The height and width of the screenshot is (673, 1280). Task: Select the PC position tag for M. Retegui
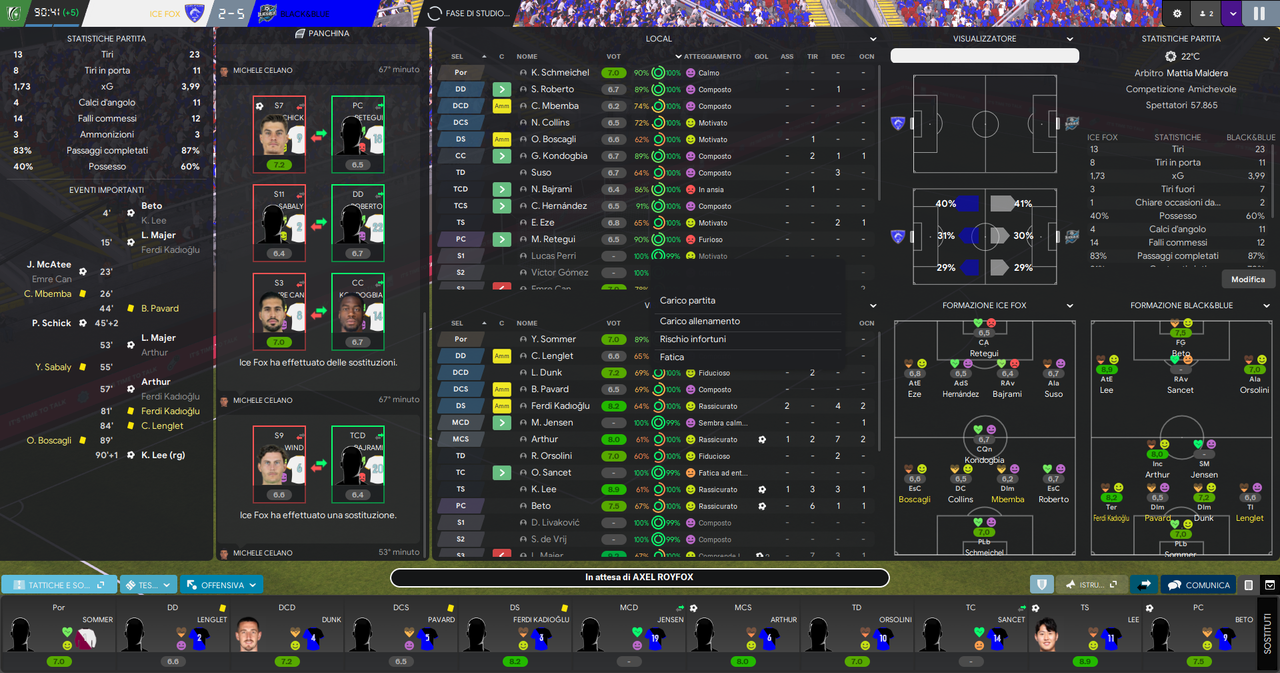(460, 240)
